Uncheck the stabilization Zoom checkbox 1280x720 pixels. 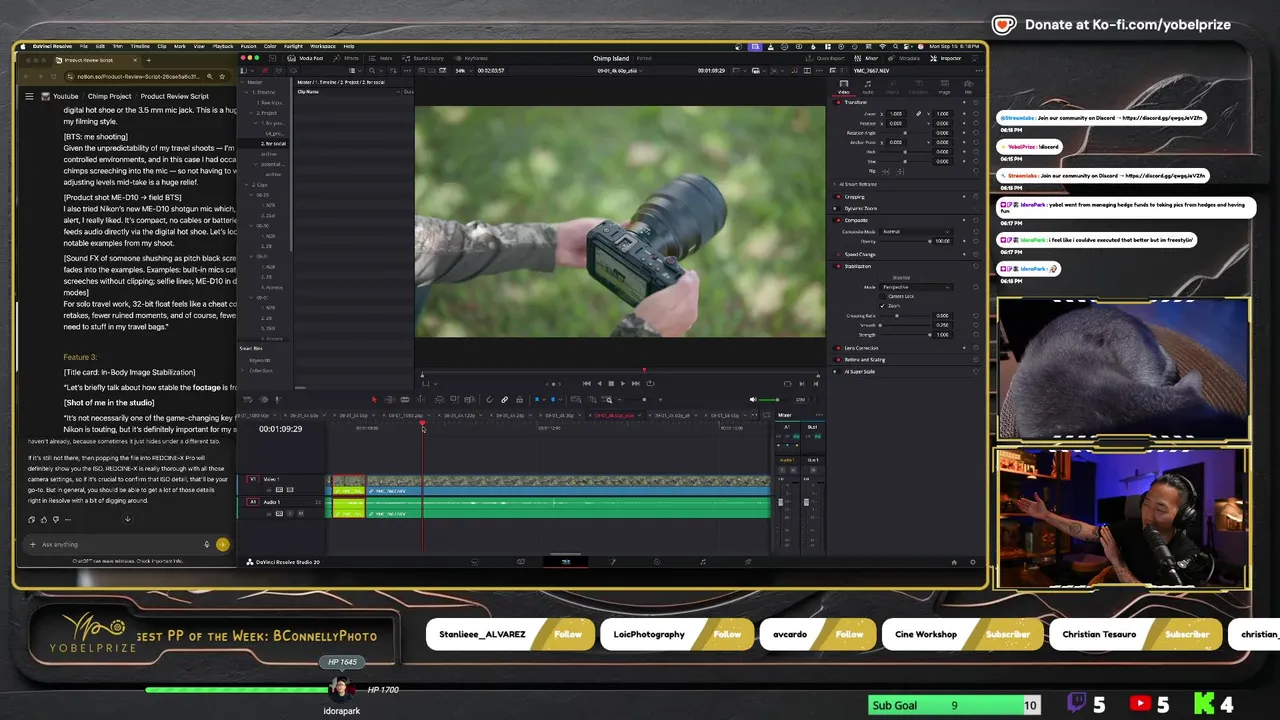point(882,306)
